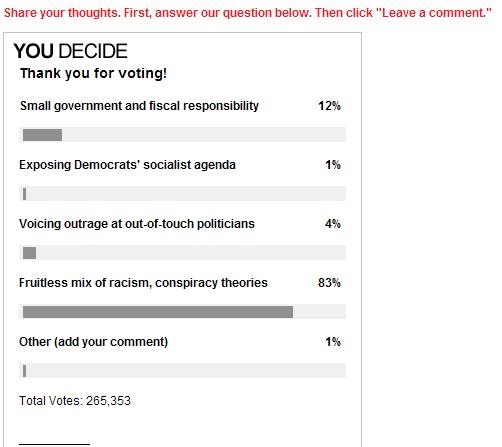Click the red 'Share your thoughts' instruction text
Image resolution: width=502 pixels, height=447 pixels.
(248, 13)
